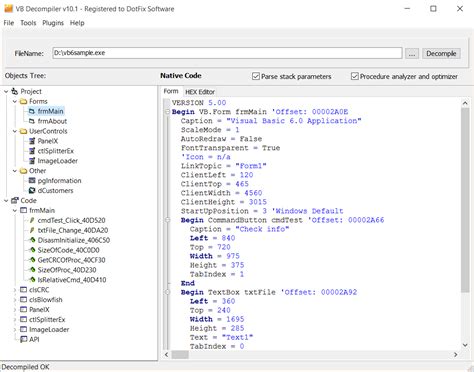
Task: Click the clsCRC class module icon
Action: click(23, 290)
